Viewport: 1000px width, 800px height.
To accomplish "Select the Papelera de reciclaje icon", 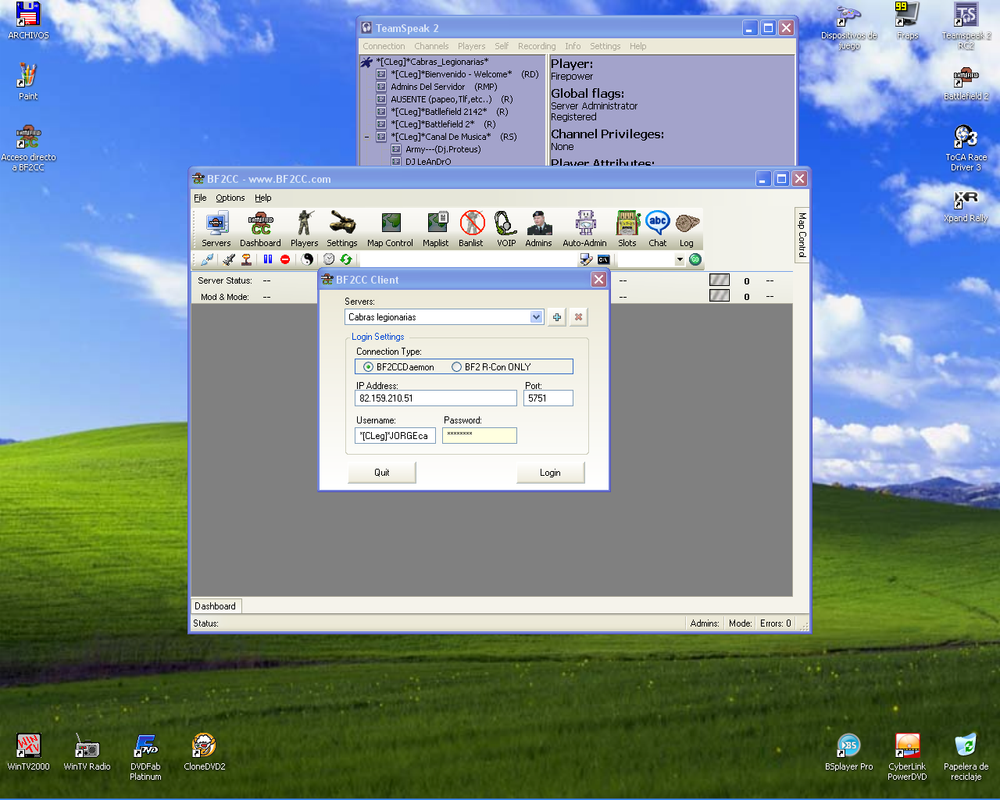I will [x=966, y=757].
